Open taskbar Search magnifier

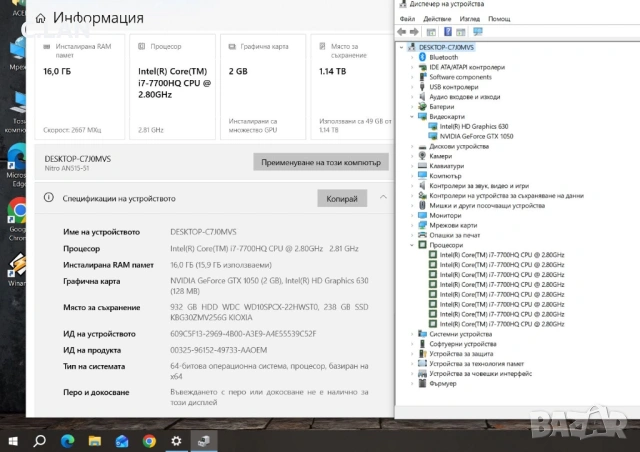40,441
